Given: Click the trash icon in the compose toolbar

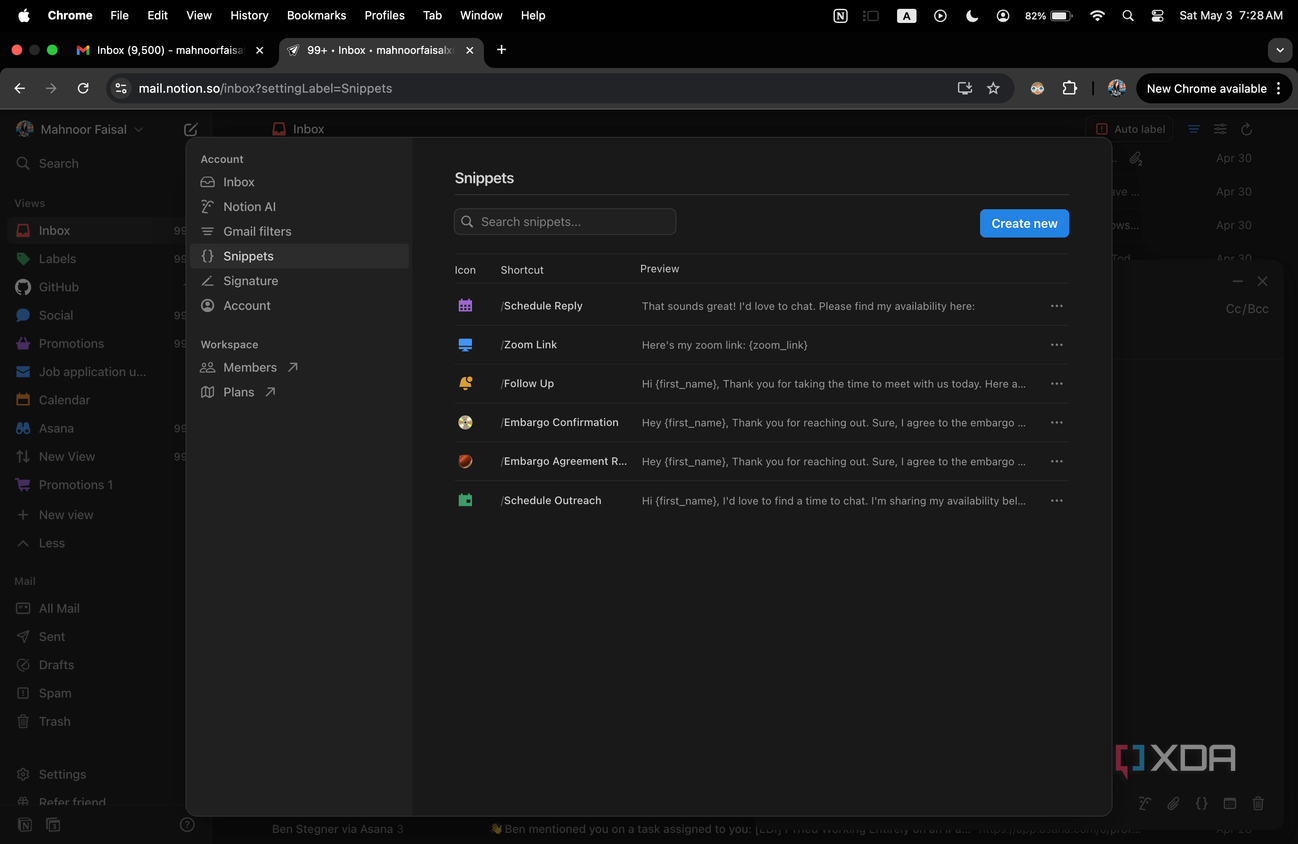Looking at the screenshot, I should [x=1258, y=803].
